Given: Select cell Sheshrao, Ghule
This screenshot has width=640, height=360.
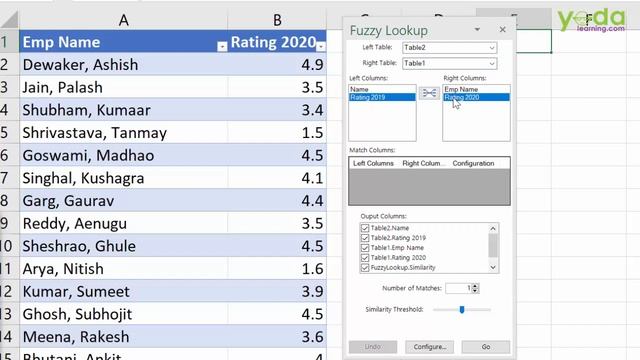Looking at the screenshot, I should coord(123,246).
